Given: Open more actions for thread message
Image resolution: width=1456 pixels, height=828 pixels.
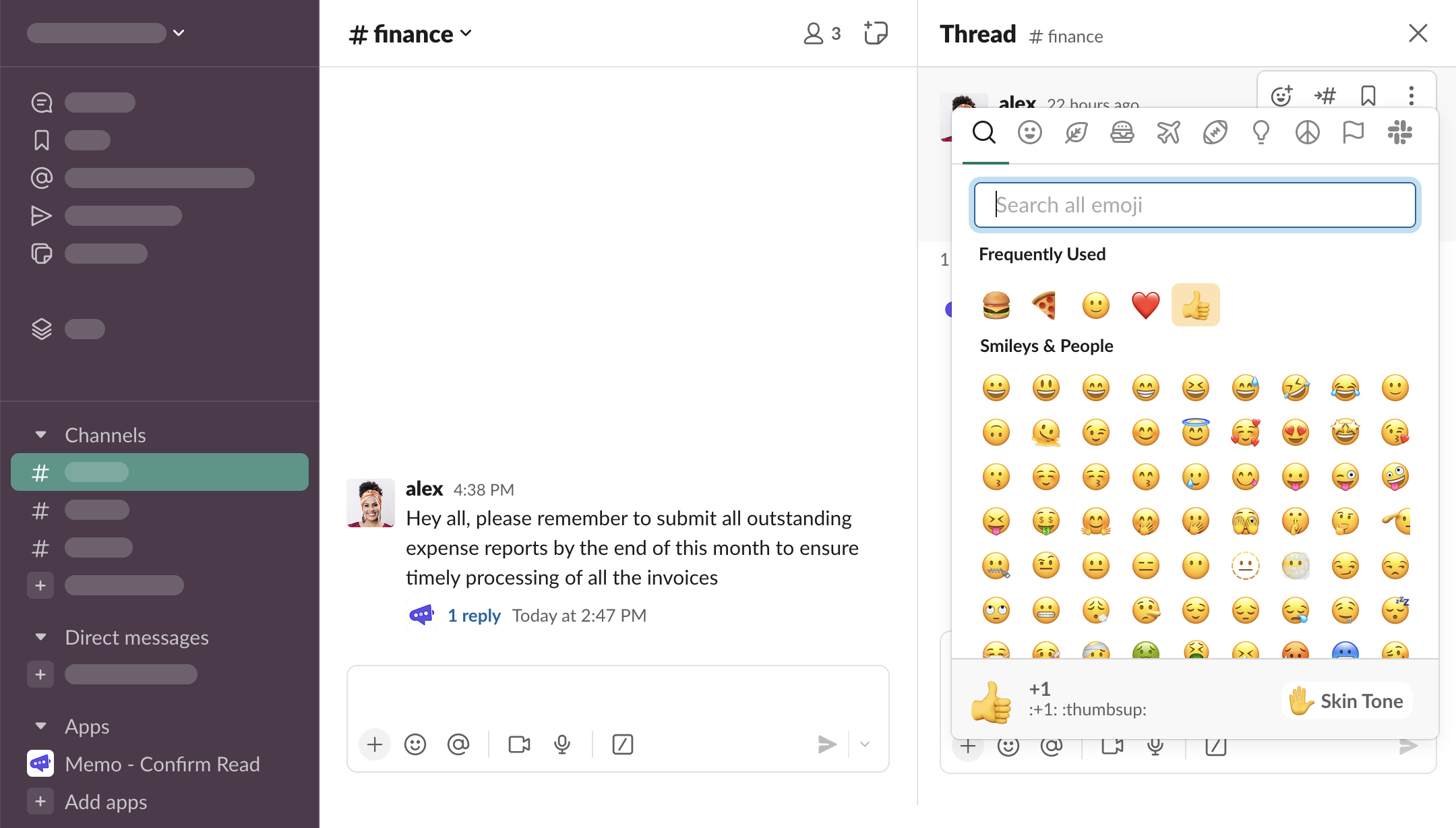Looking at the screenshot, I should tap(1412, 96).
